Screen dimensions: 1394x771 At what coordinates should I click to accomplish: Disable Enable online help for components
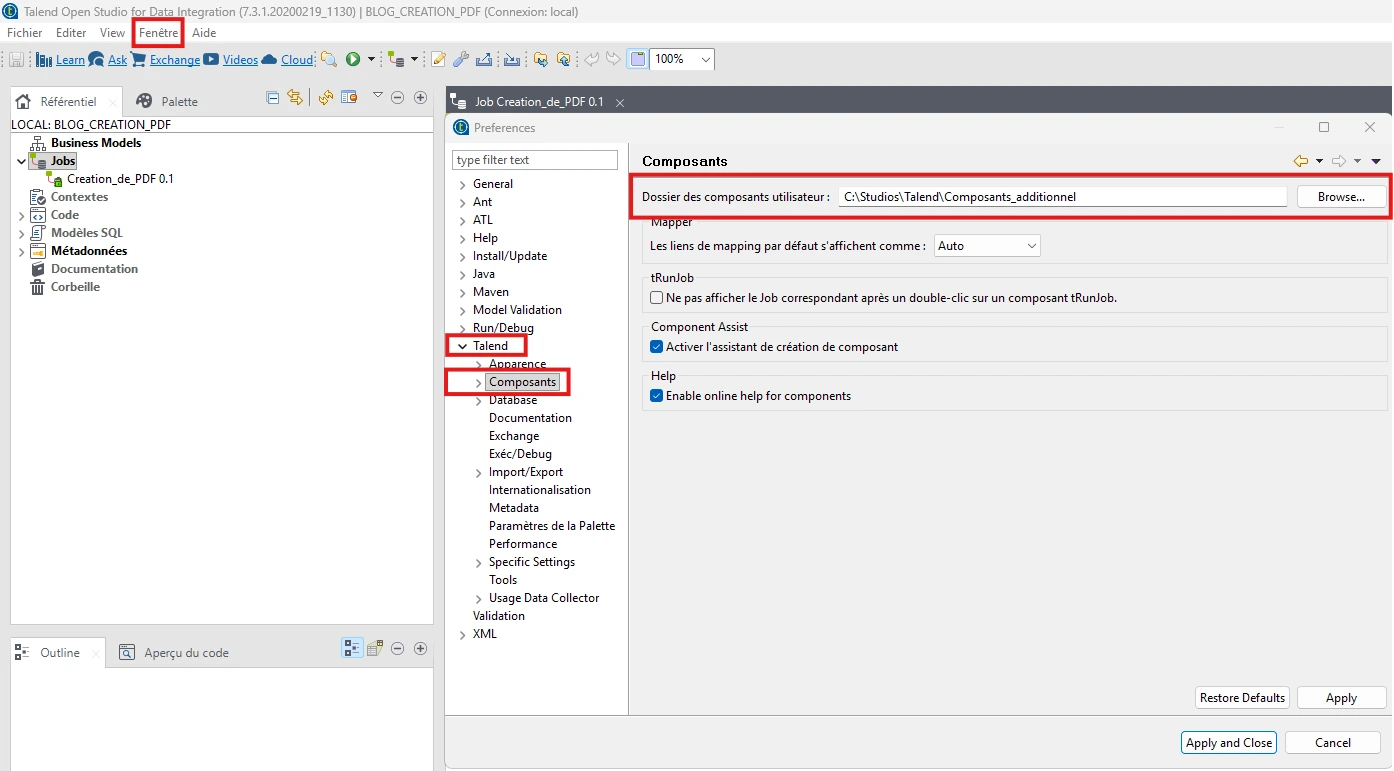click(658, 396)
